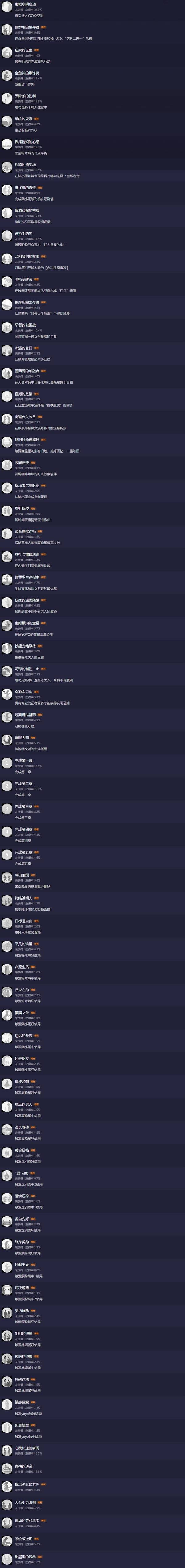Screen dimensions: 185x1568
Task: Click the 纸飞机的密语 achievement icon
Action: 7,190
